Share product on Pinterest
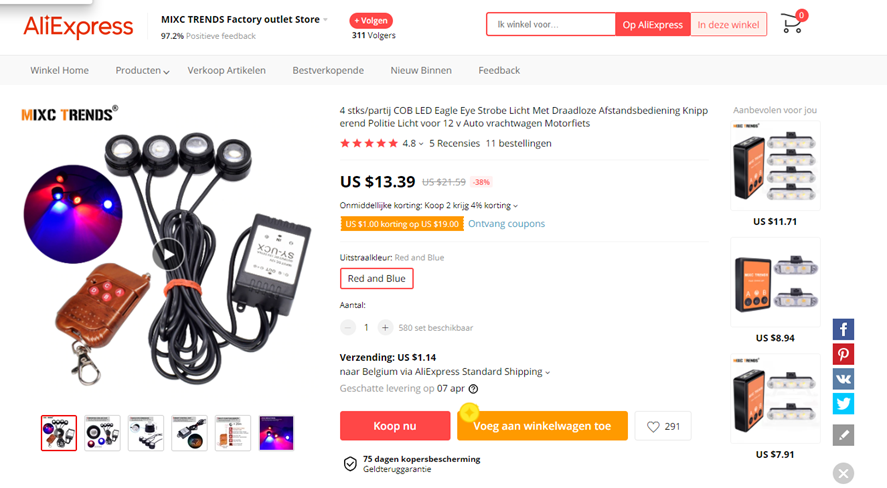The height and width of the screenshot is (488, 887). (844, 355)
